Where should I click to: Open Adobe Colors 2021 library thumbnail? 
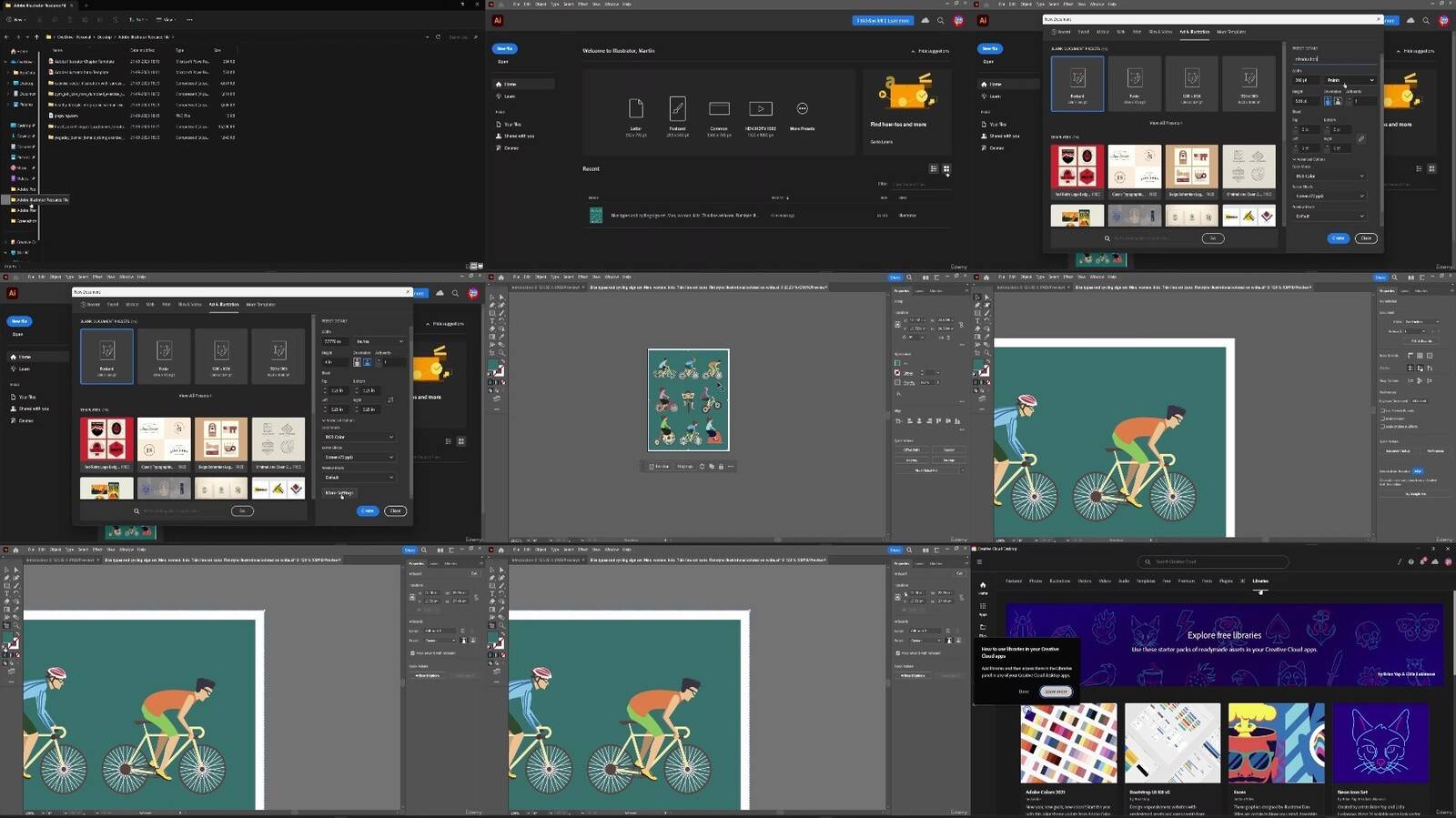1068,743
